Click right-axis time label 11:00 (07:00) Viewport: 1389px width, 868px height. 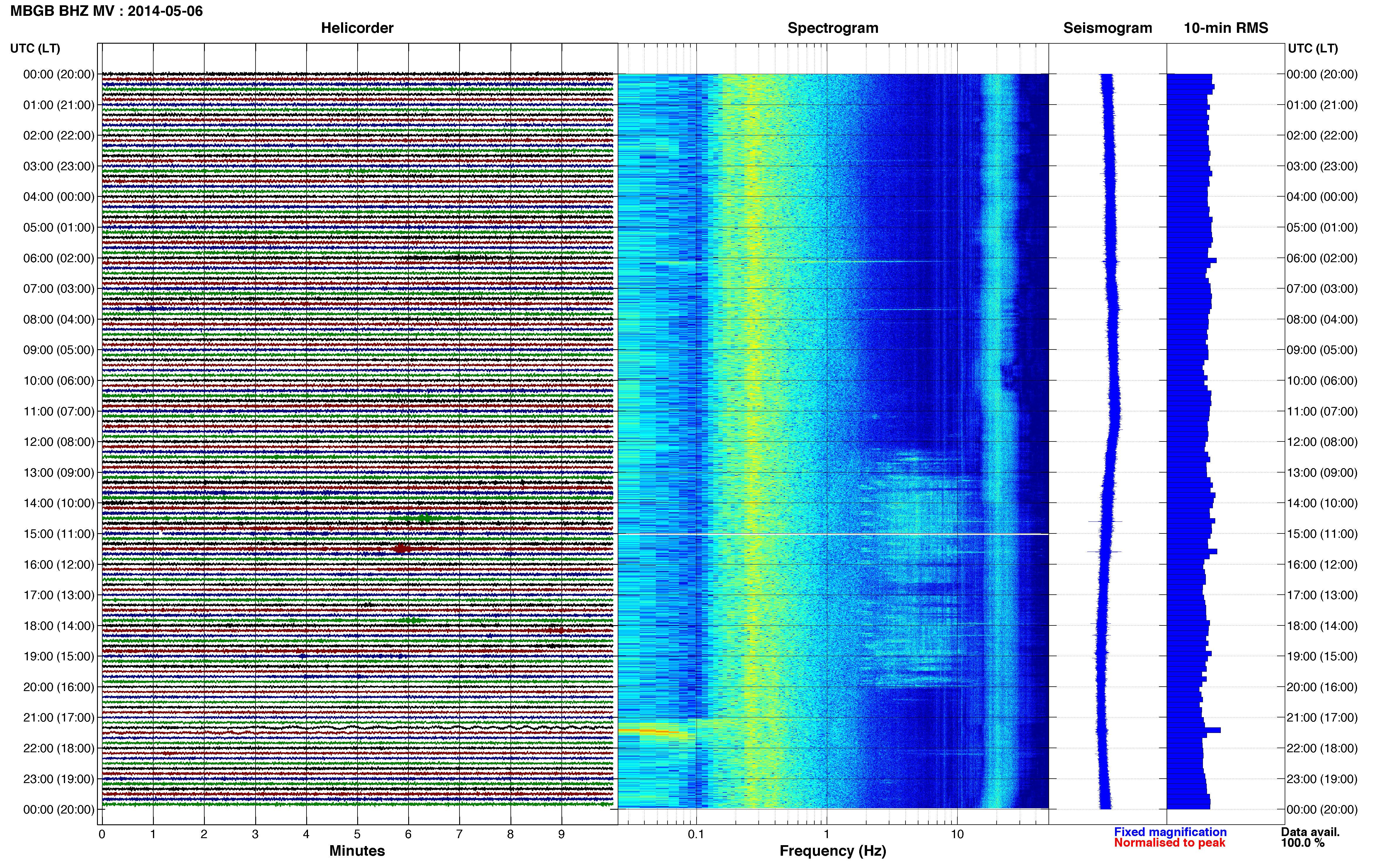[x=1322, y=412]
